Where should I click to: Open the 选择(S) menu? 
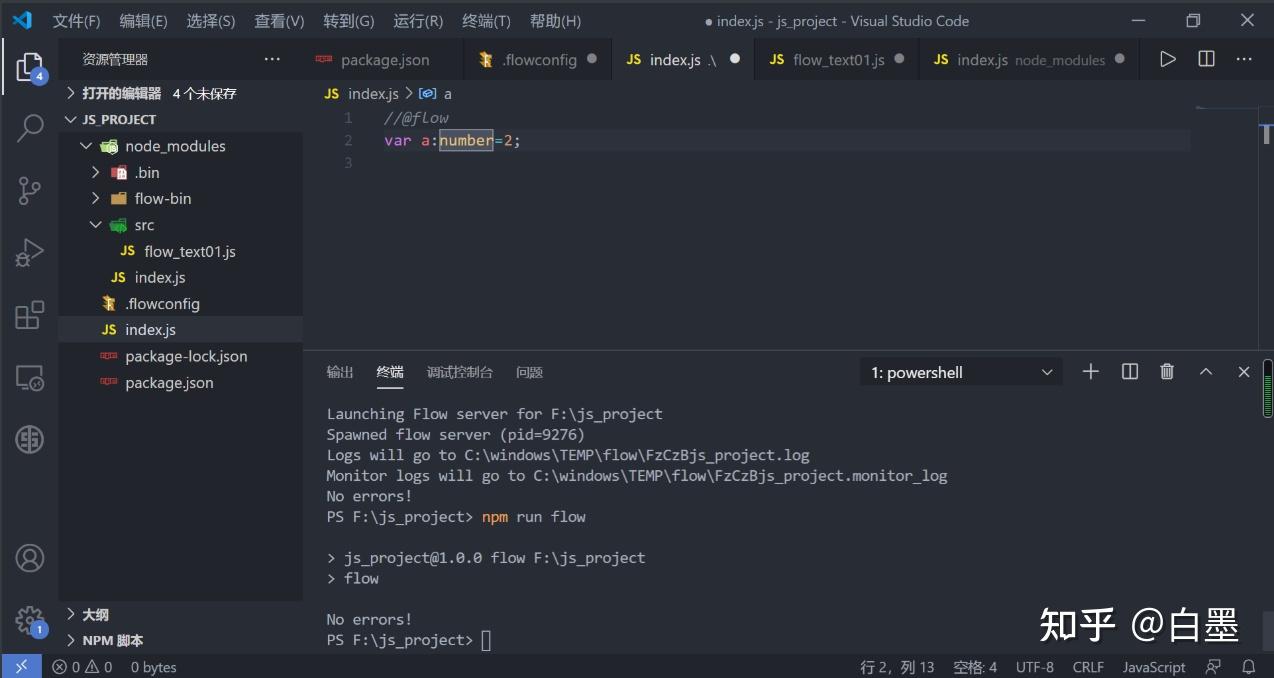pyautogui.click(x=211, y=21)
